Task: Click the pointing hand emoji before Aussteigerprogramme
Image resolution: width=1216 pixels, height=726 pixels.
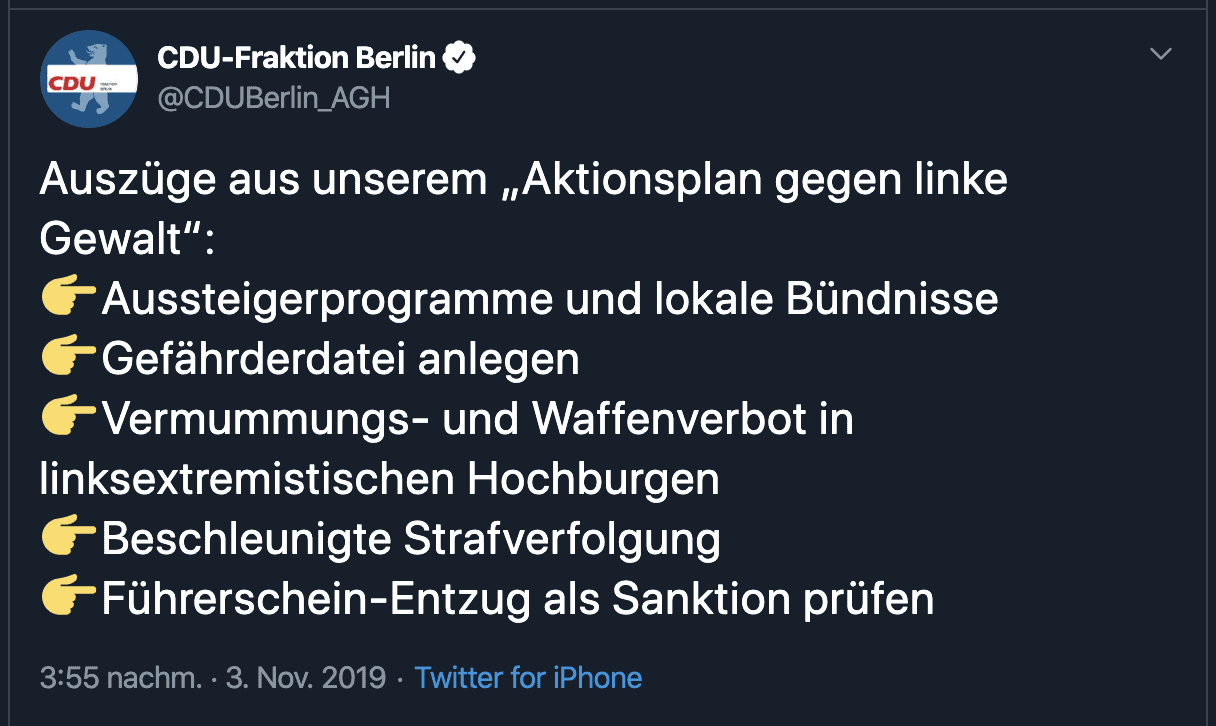Action: (68, 298)
